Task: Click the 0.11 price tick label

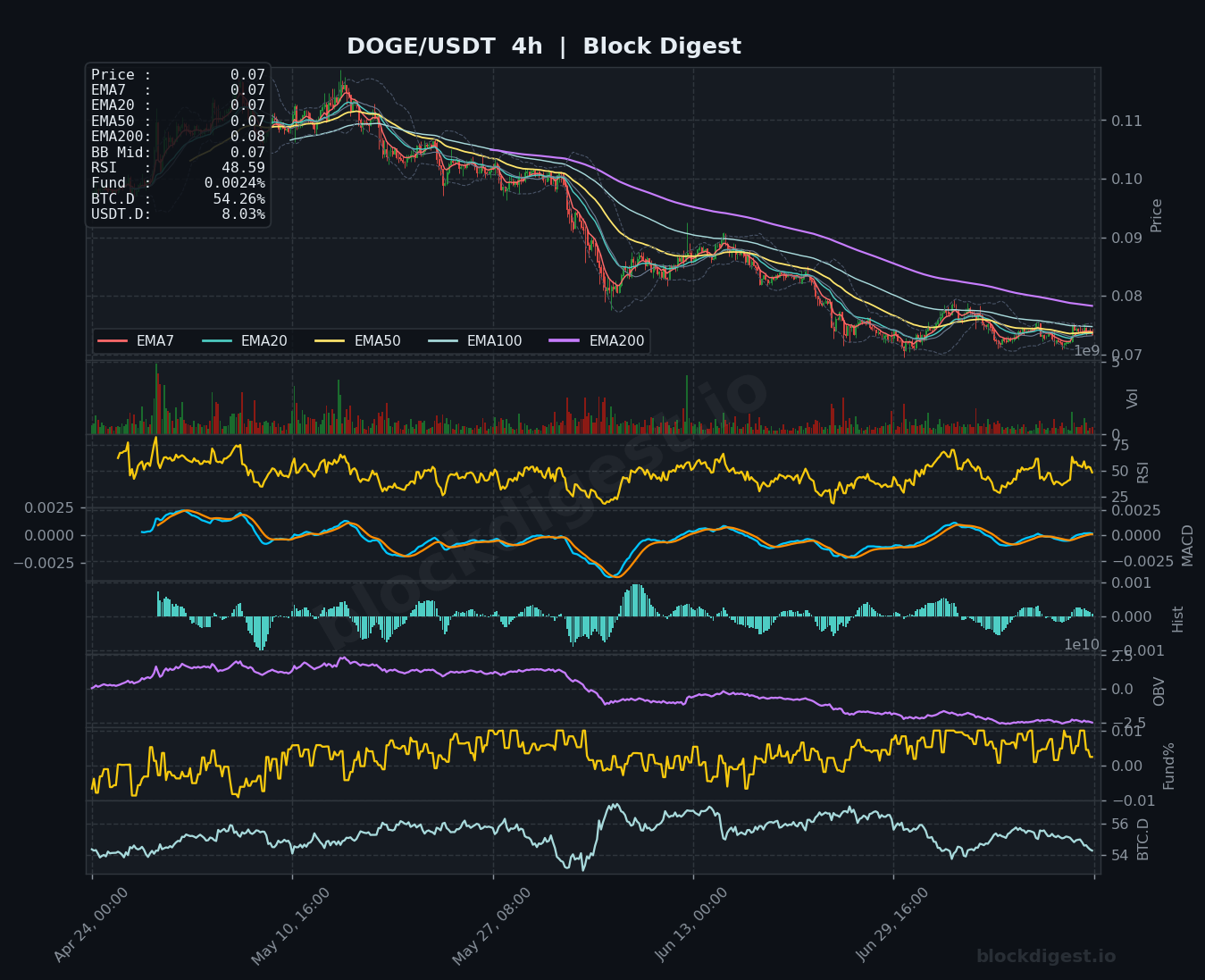Action: 1126,121
